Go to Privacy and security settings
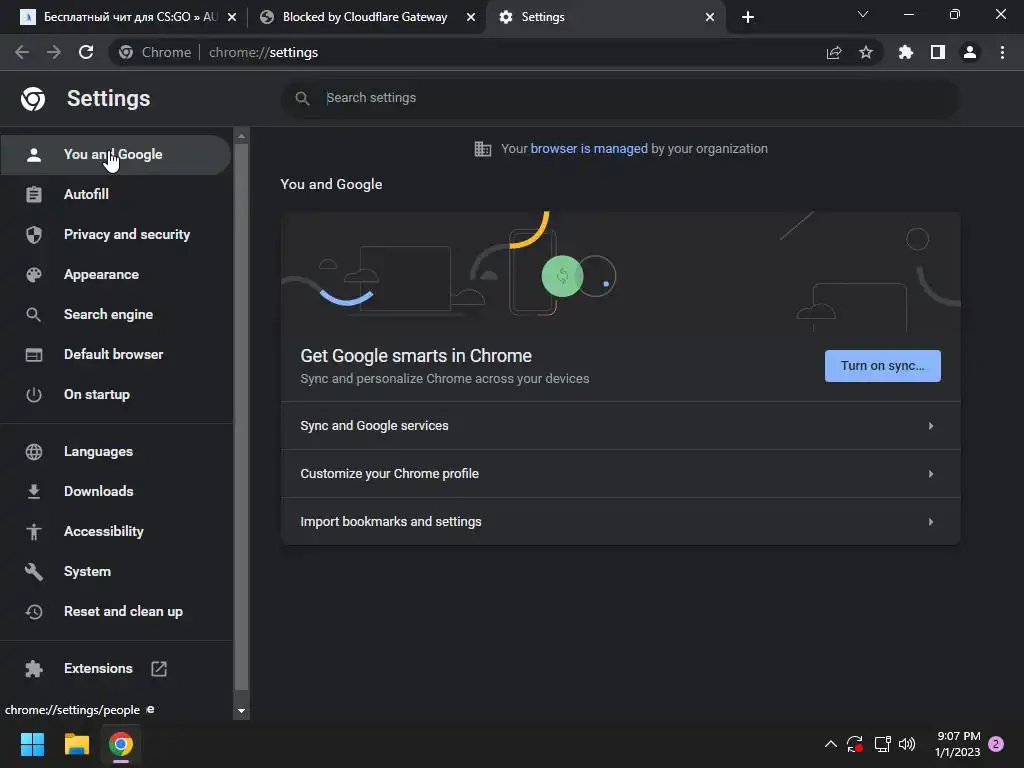 pos(116,234)
